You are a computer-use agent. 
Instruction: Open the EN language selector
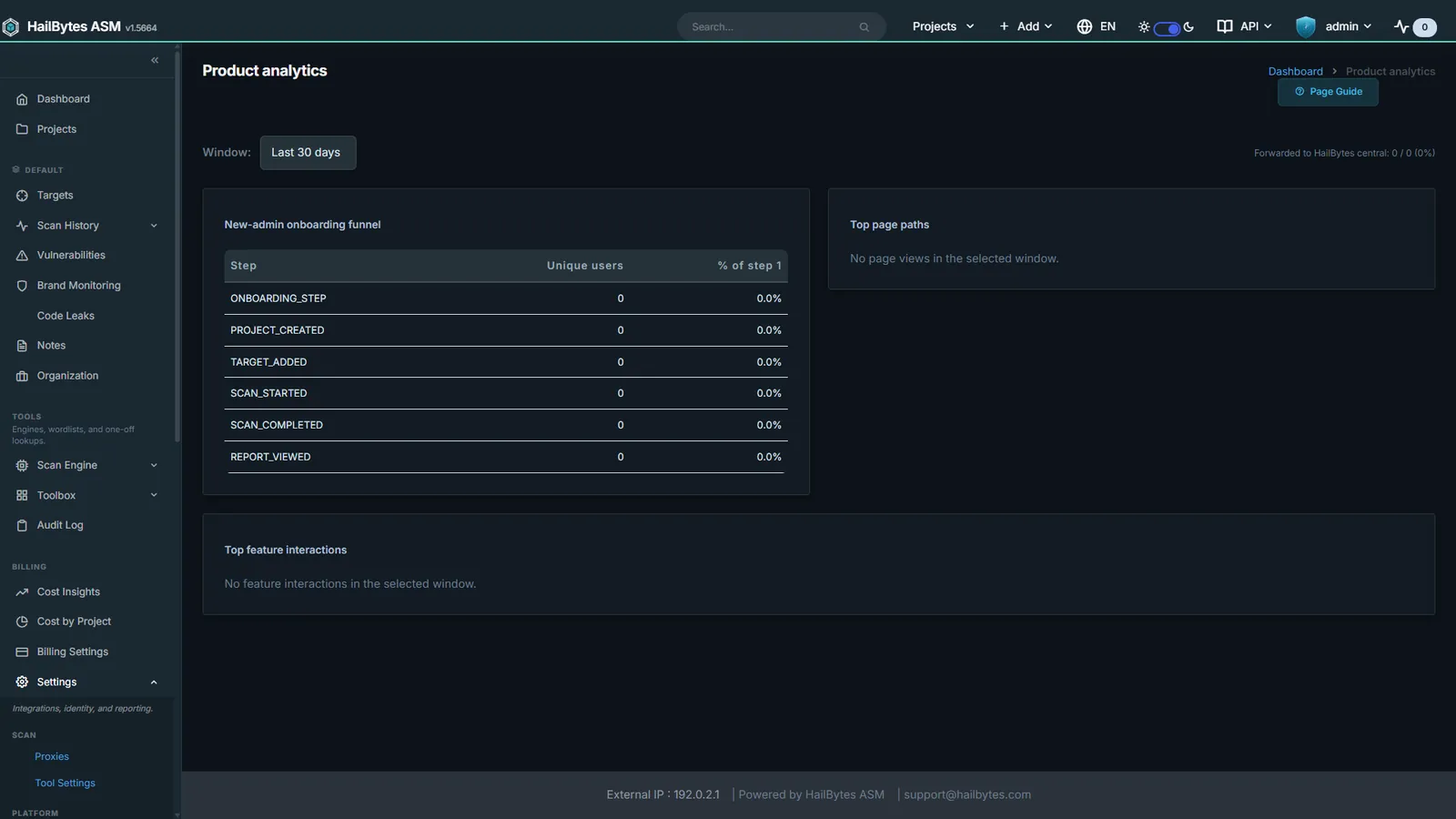pyautogui.click(x=1097, y=26)
